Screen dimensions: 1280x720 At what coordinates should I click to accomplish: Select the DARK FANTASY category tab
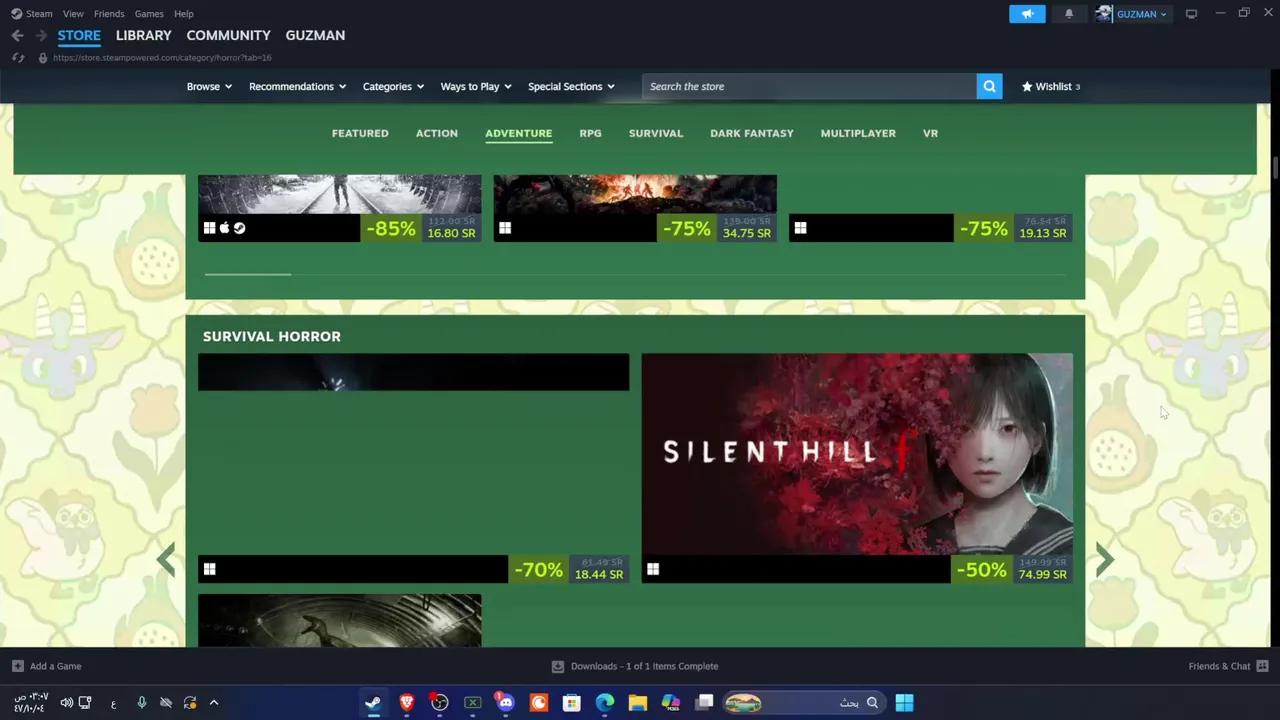[752, 133]
